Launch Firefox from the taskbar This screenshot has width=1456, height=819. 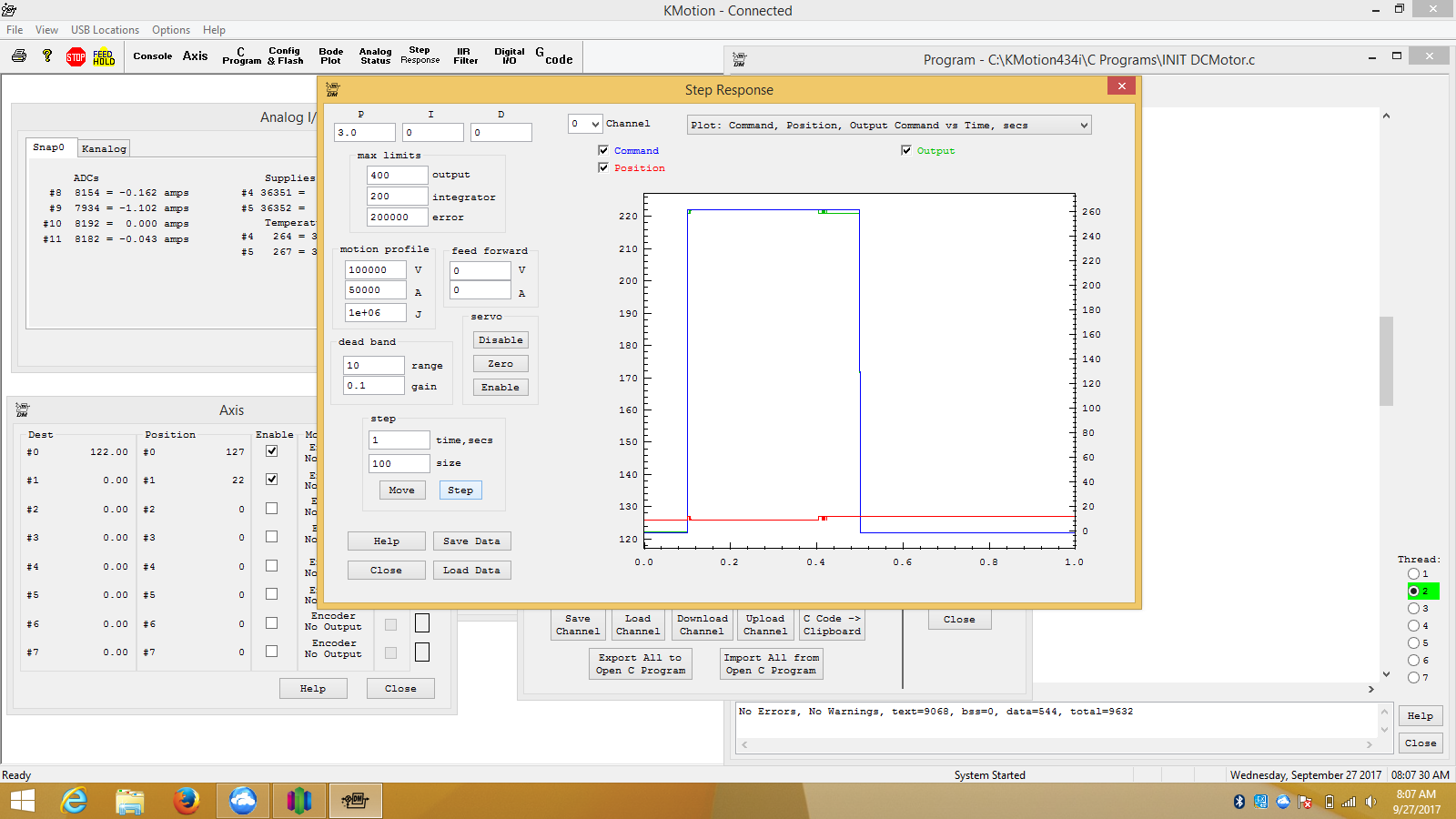click(x=187, y=801)
